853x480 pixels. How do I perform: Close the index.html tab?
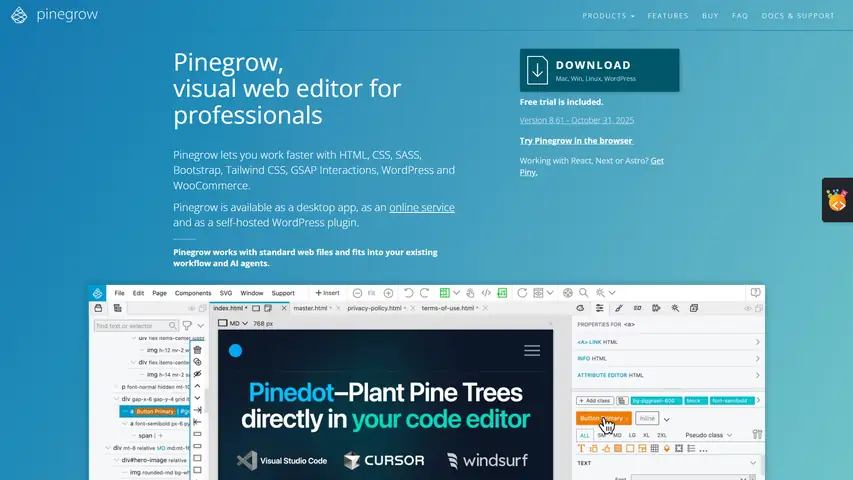pos(284,308)
